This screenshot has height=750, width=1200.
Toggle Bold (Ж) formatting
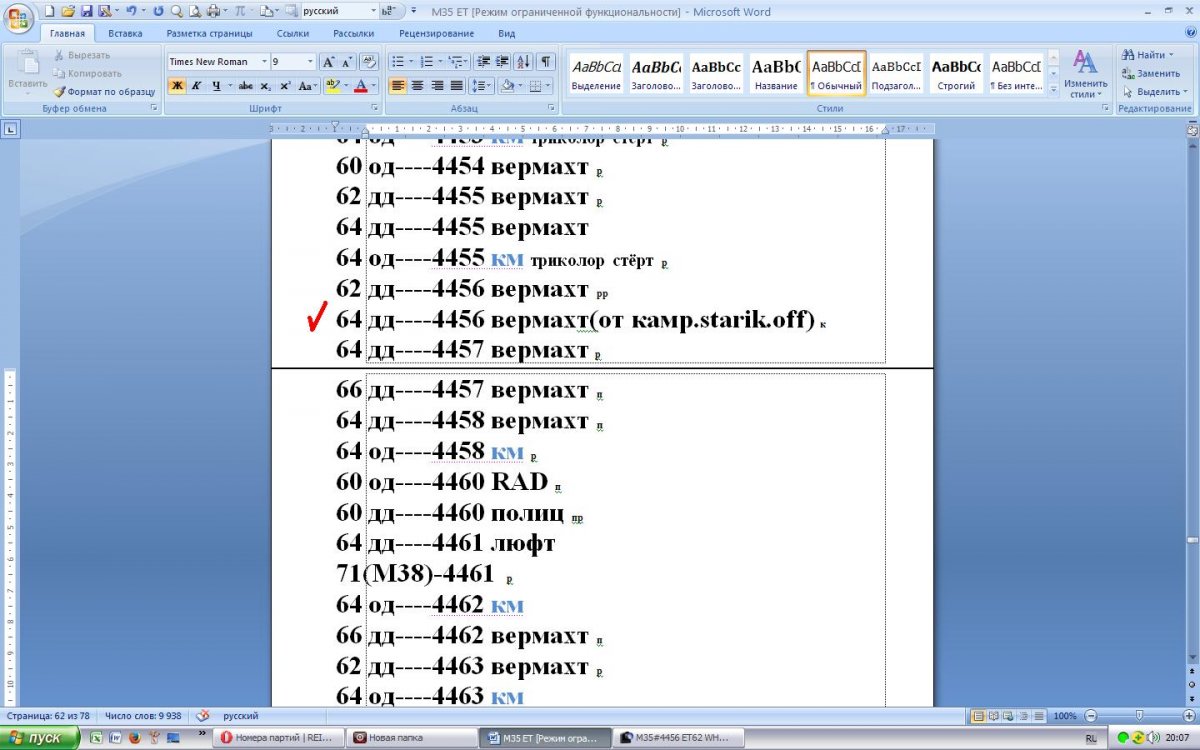177,86
